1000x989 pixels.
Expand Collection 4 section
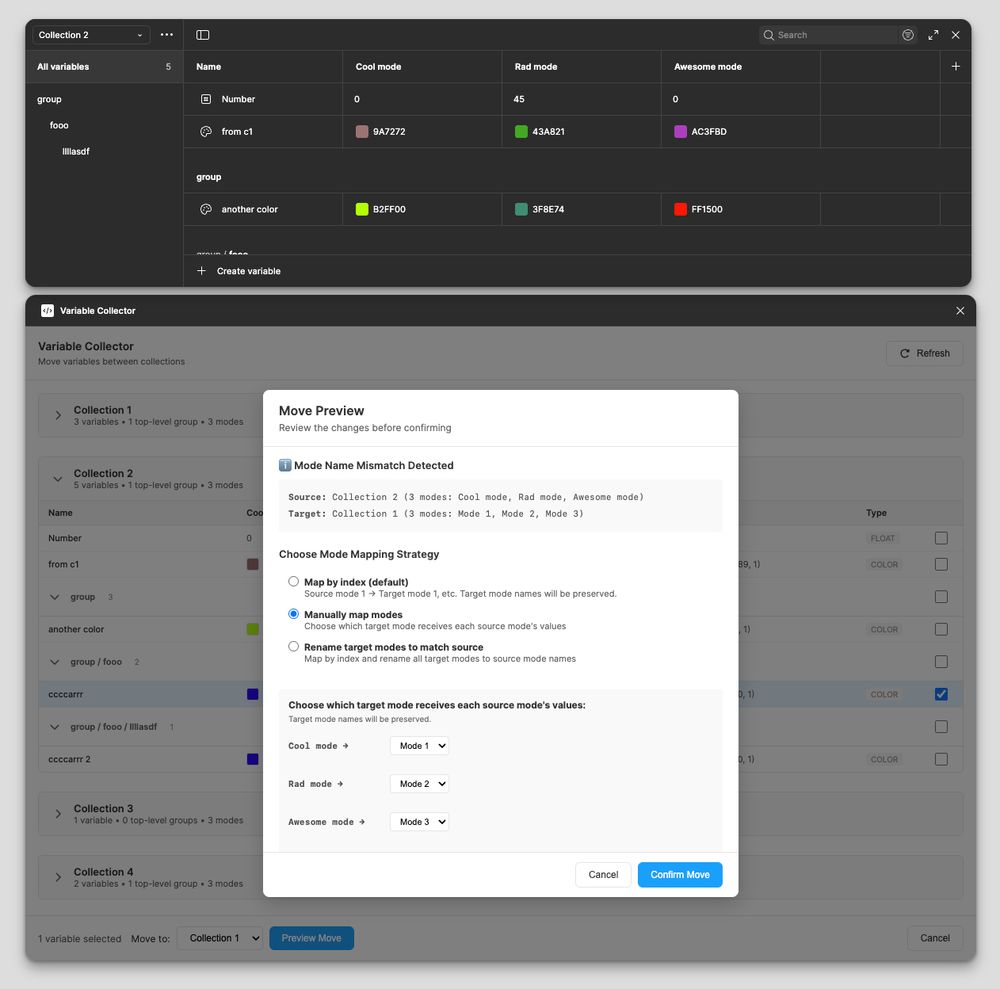[x=58, y=877]
